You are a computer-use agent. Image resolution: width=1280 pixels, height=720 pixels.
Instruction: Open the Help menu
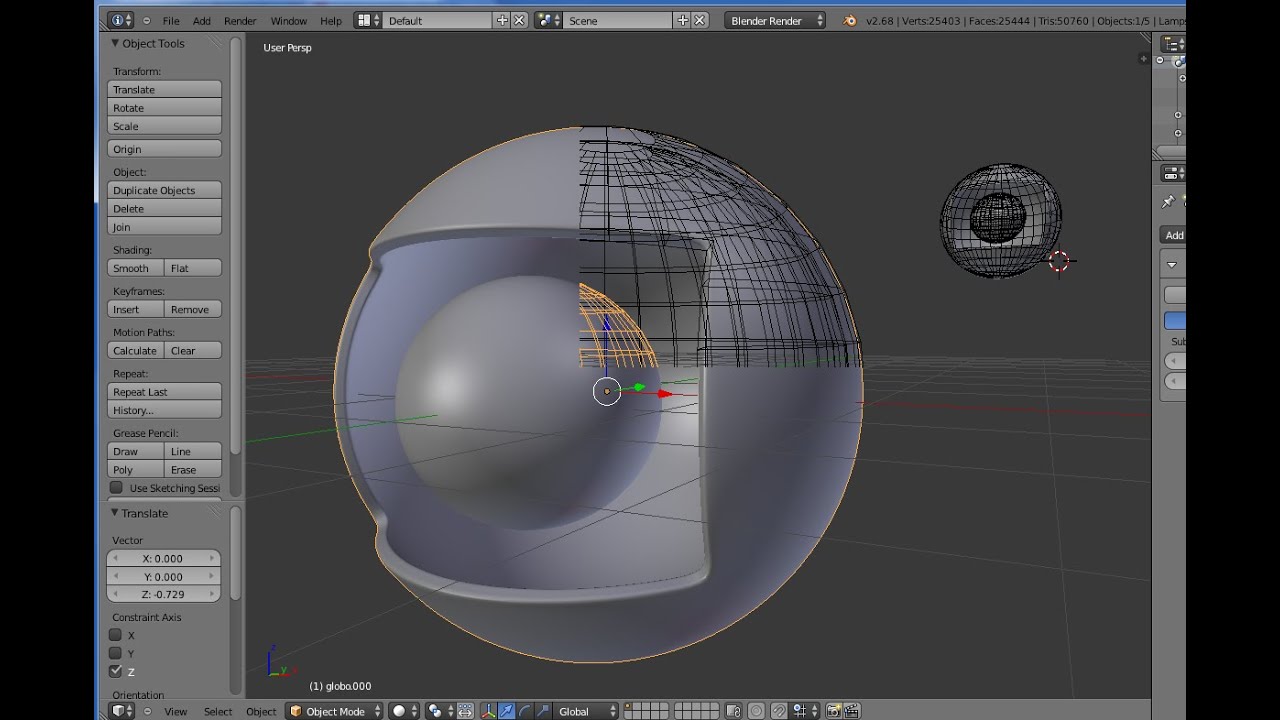[331, 20]
